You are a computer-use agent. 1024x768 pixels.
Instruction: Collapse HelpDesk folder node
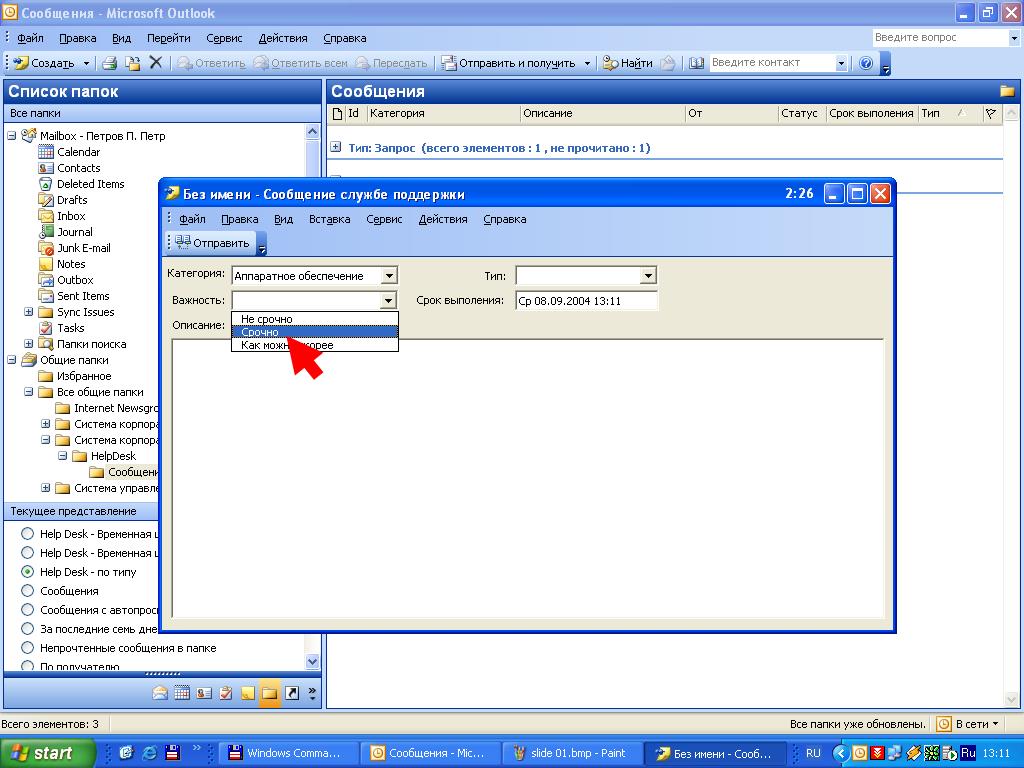(x=63, y=456)
